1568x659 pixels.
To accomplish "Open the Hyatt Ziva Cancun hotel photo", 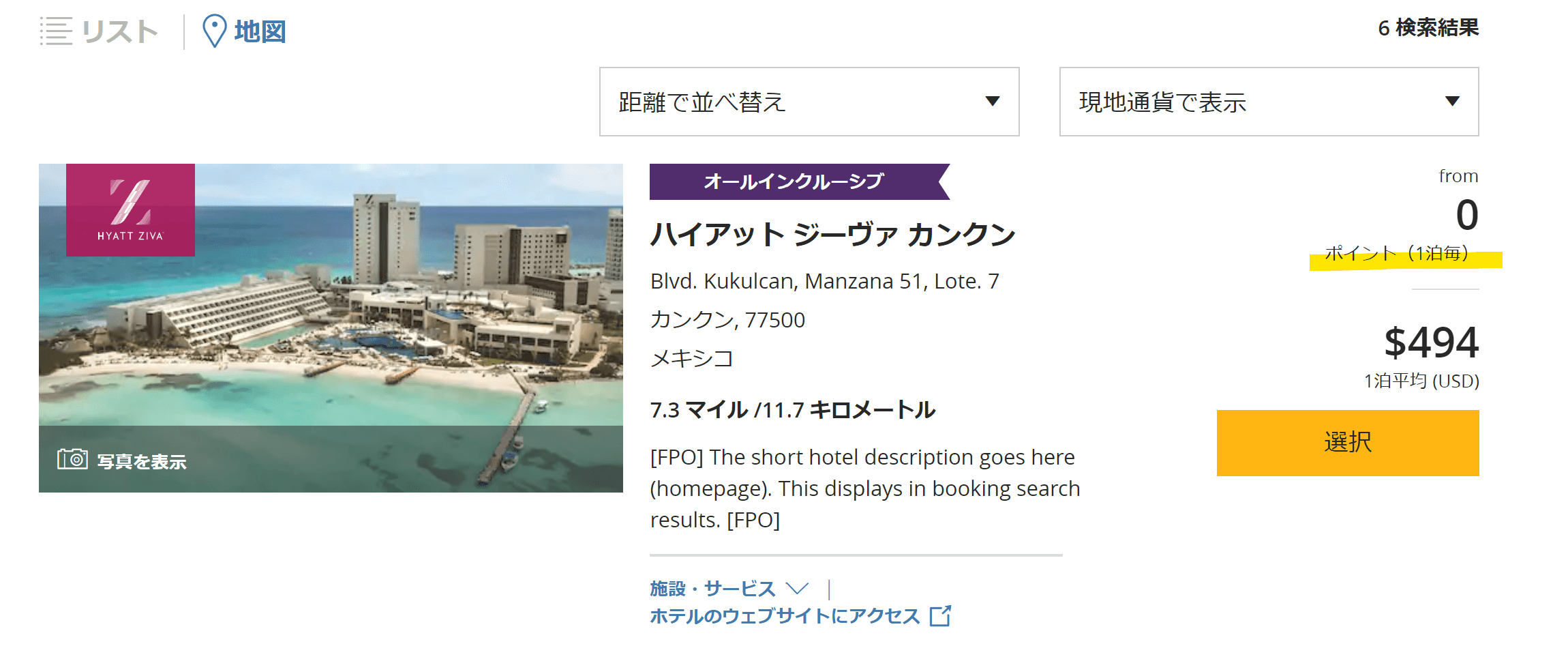I will click(331, 327).
